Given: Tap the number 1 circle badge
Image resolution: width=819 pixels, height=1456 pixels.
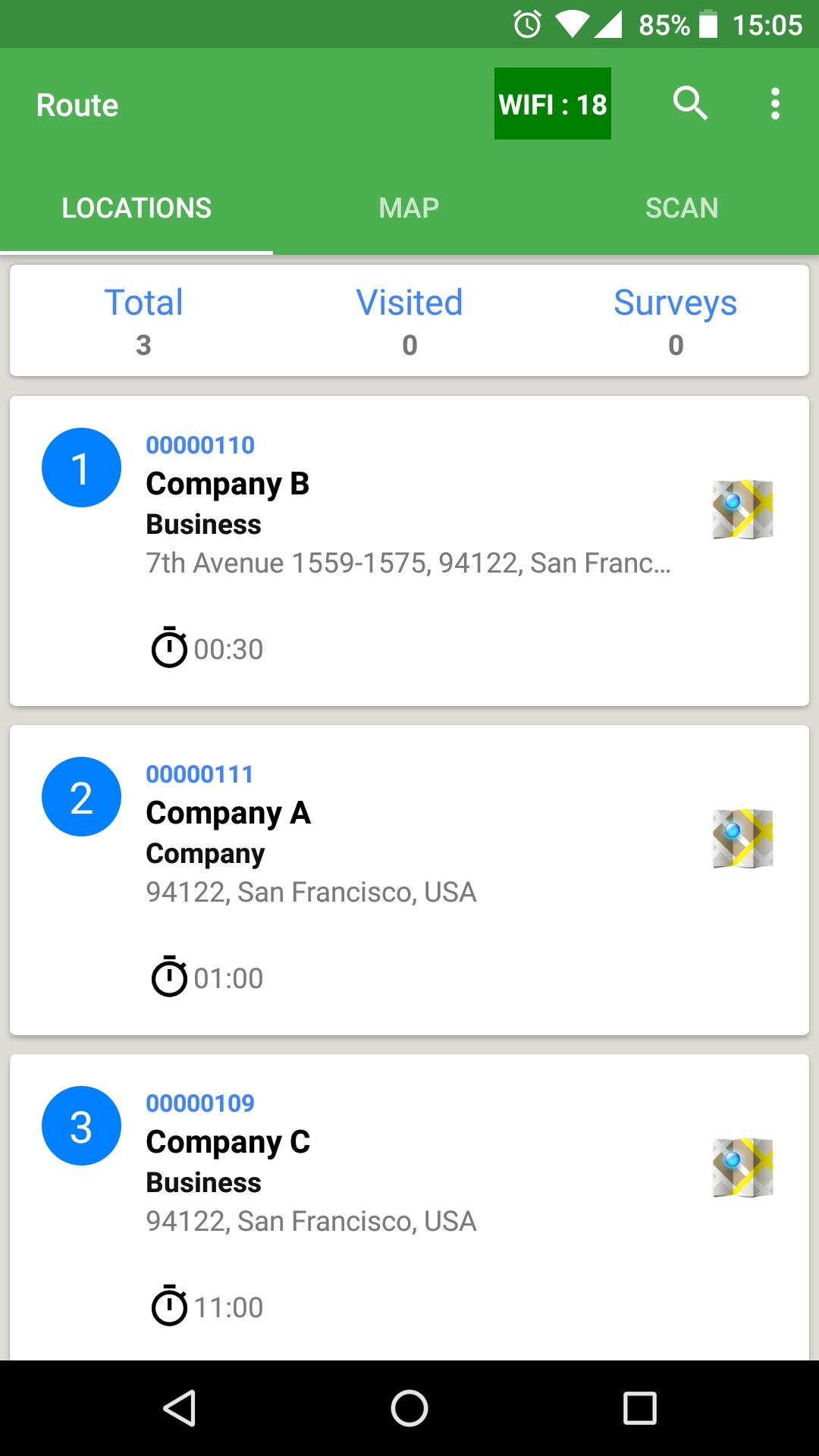Looking at the screenshot, I should coord(81,467).
